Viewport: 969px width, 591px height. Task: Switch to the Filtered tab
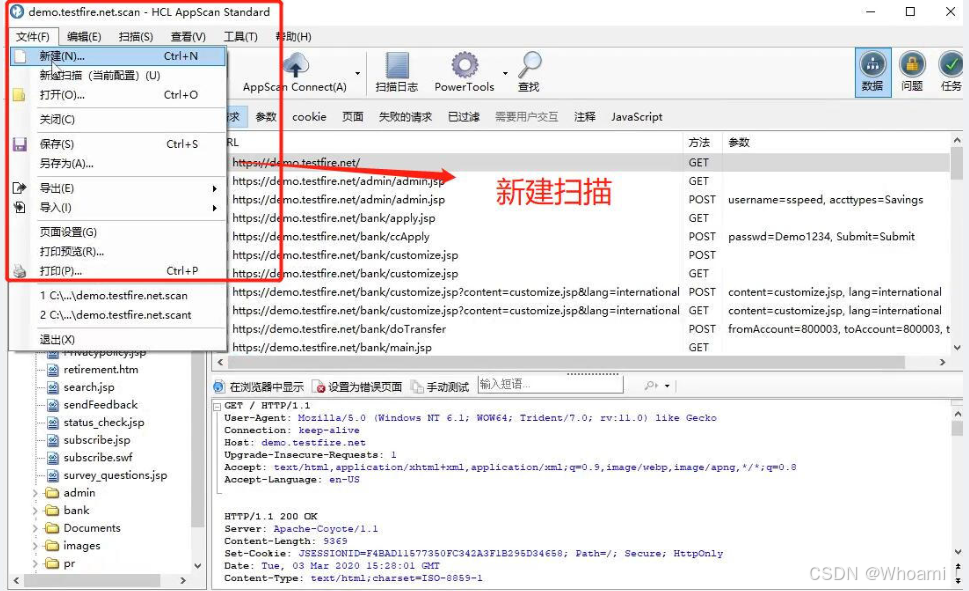tap(463, 117)
